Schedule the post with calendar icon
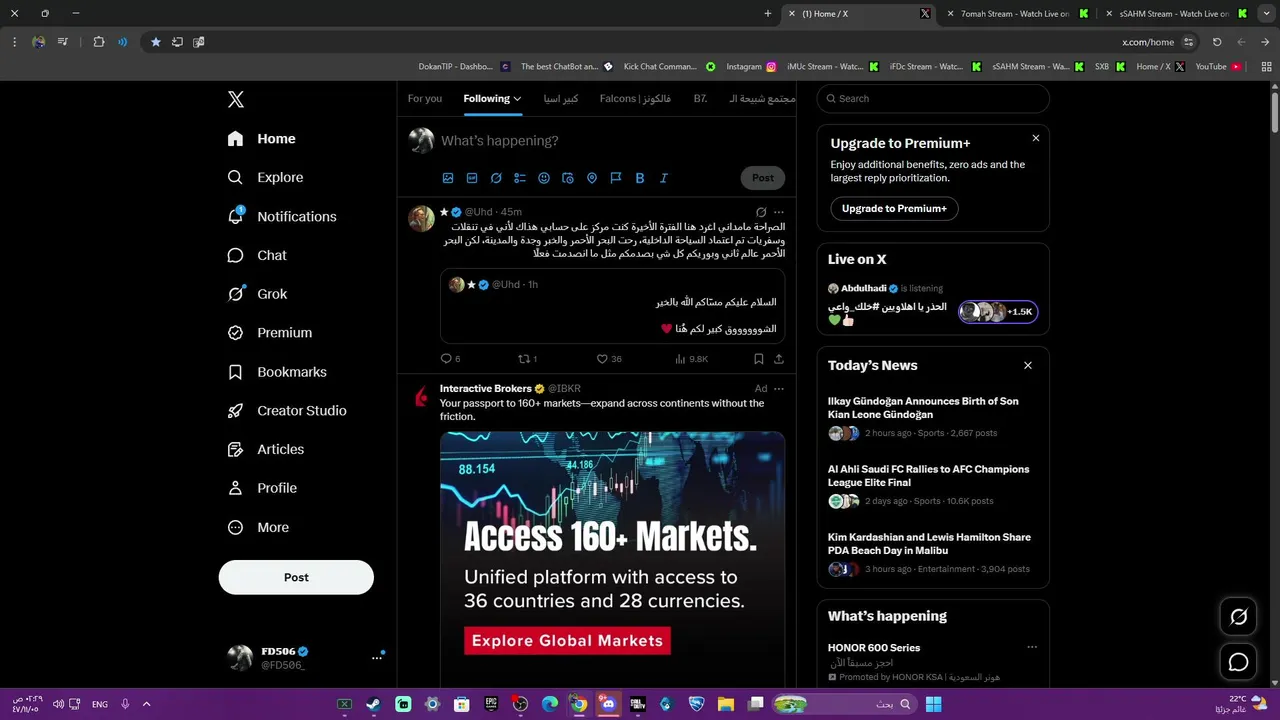 (x=568, y=178)
